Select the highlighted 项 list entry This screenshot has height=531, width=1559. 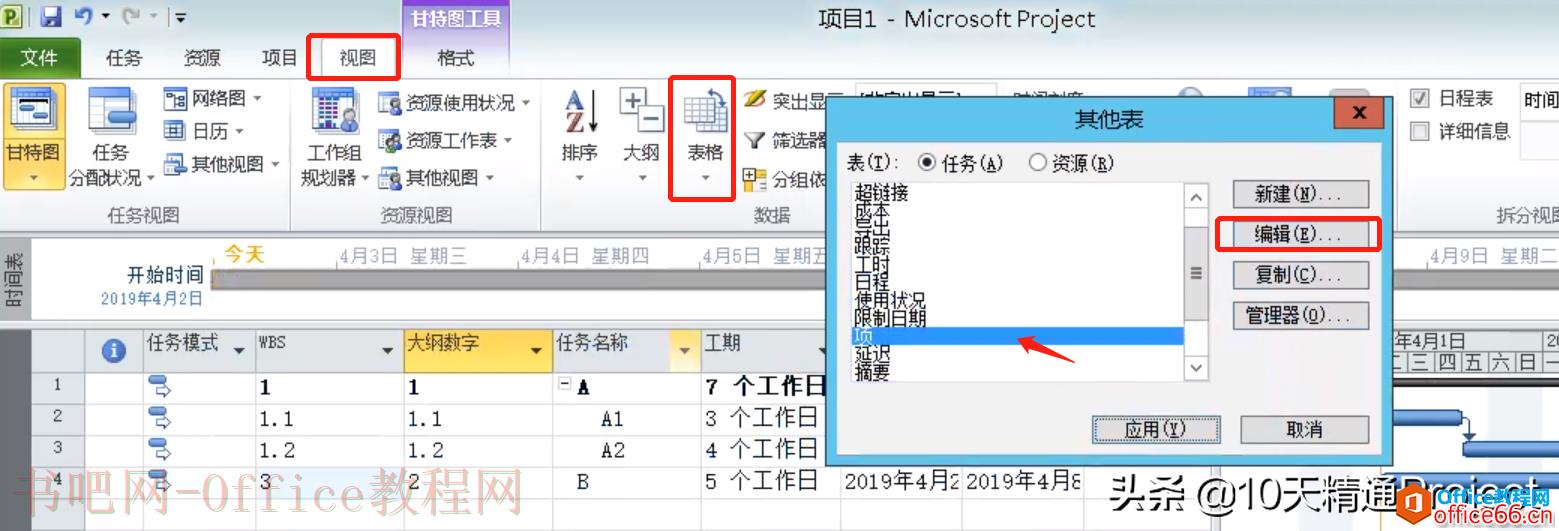(1016, 336)
